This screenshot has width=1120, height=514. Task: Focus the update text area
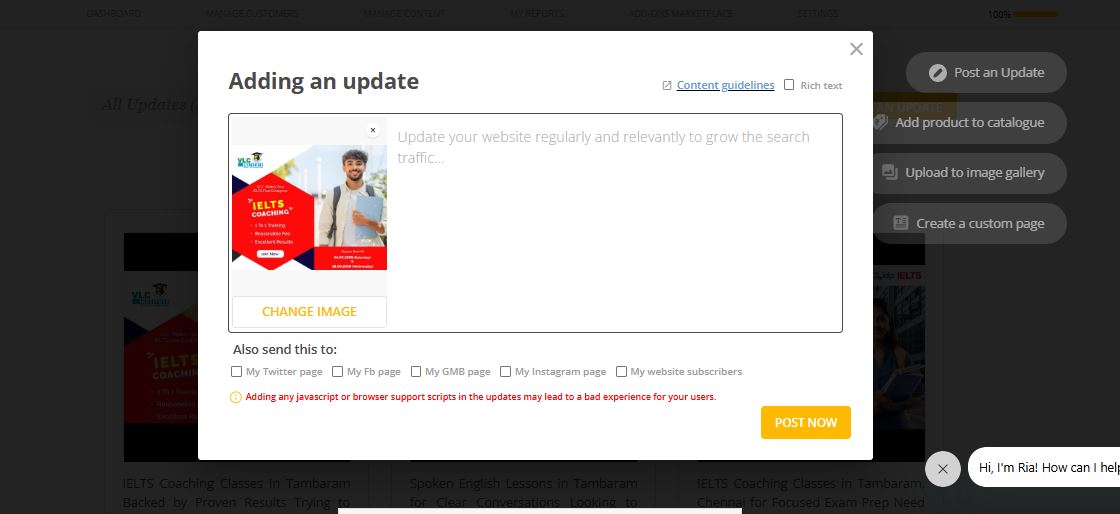617,223
